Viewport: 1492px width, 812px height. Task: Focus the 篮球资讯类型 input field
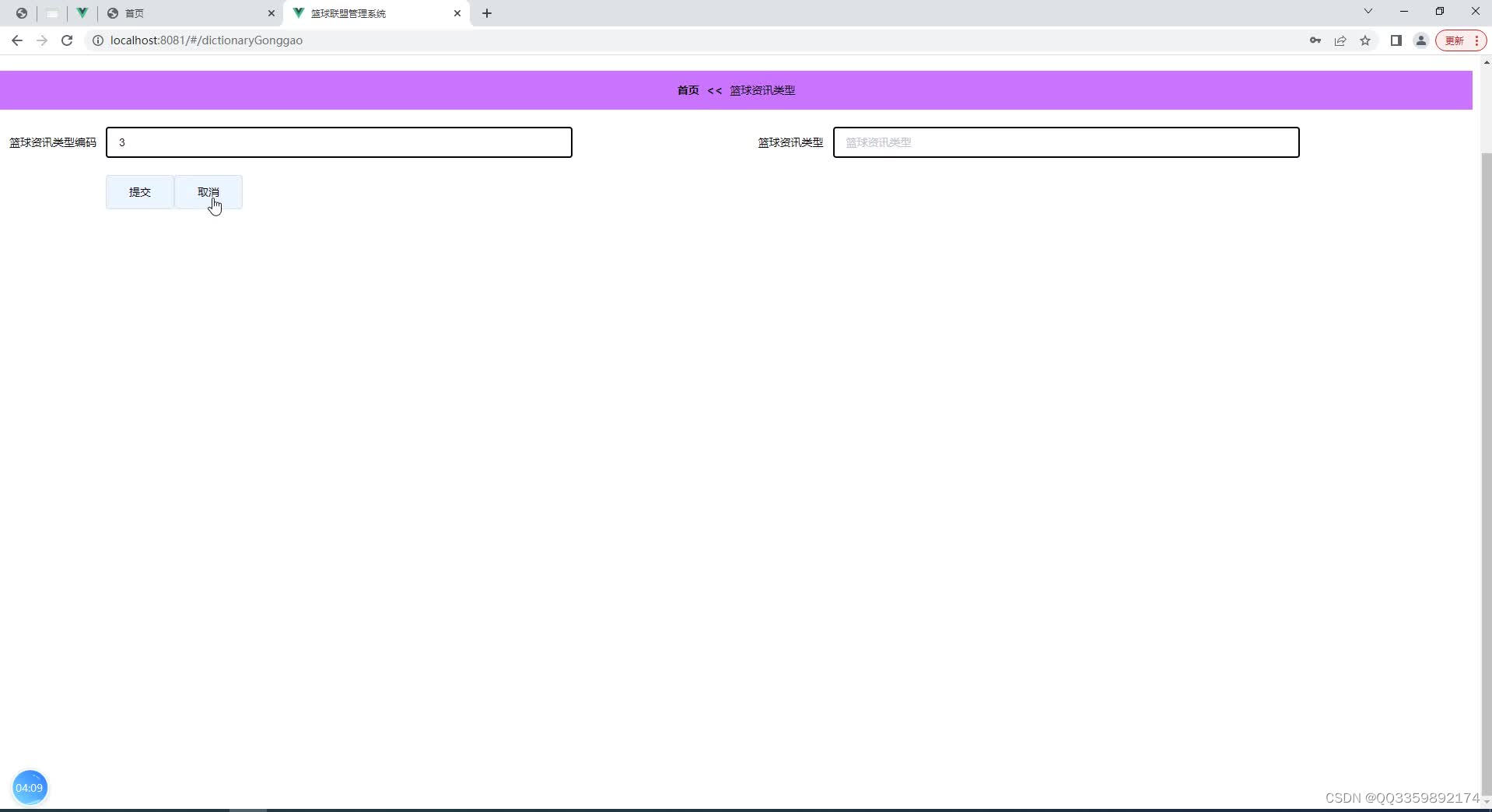click(1066, 142)
